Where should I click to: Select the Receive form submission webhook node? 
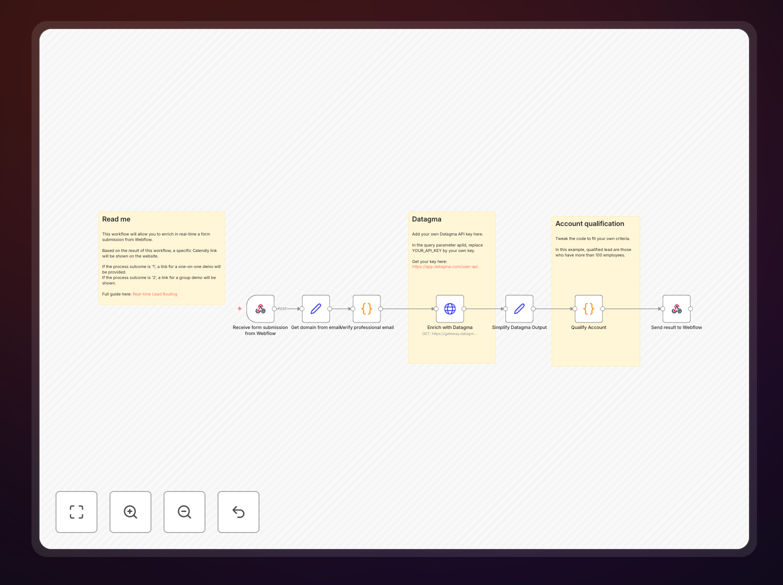tap(260, 309)
